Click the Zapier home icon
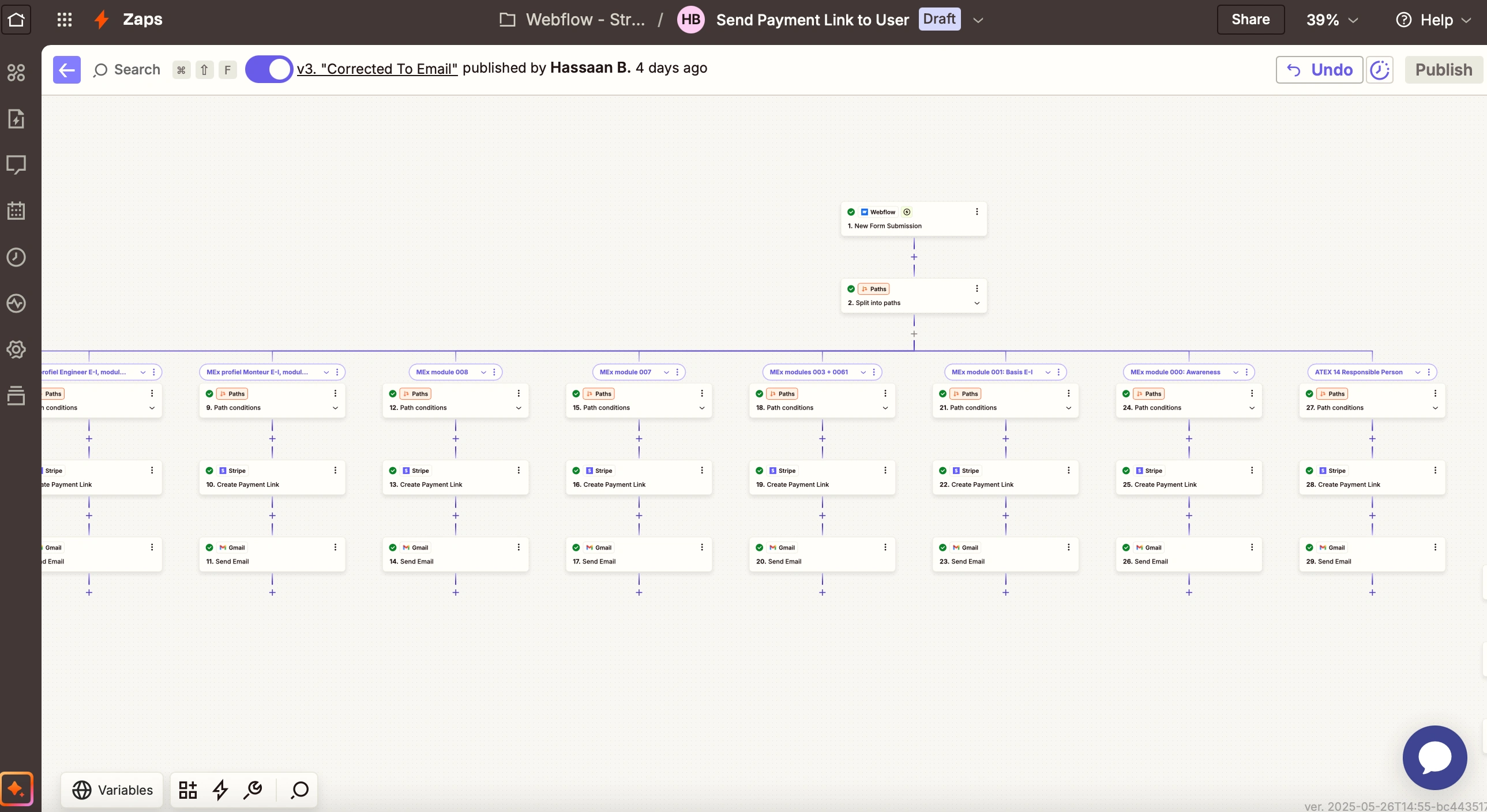The width and height of the screenshot is (1487, 812). pyautogui.click(x=16, y=20)
